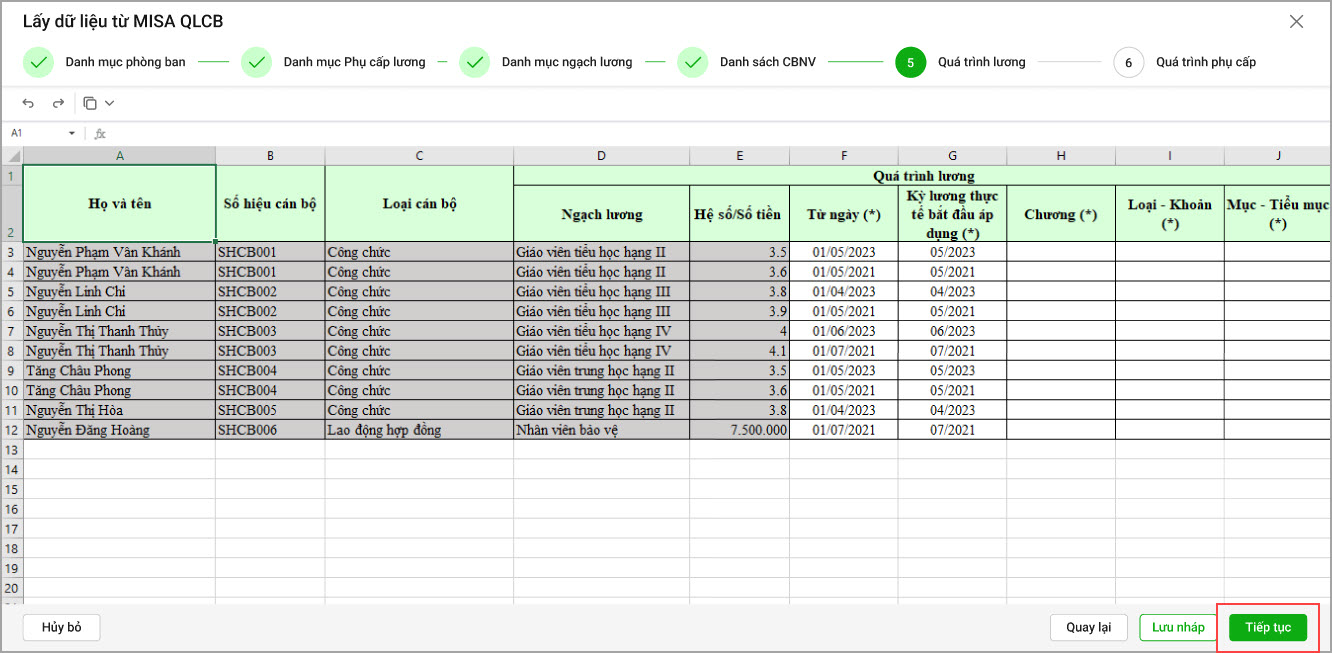Screen dimensions: 1332x653
Task: Click the undo arrow icon
Action: pos(28,103)
